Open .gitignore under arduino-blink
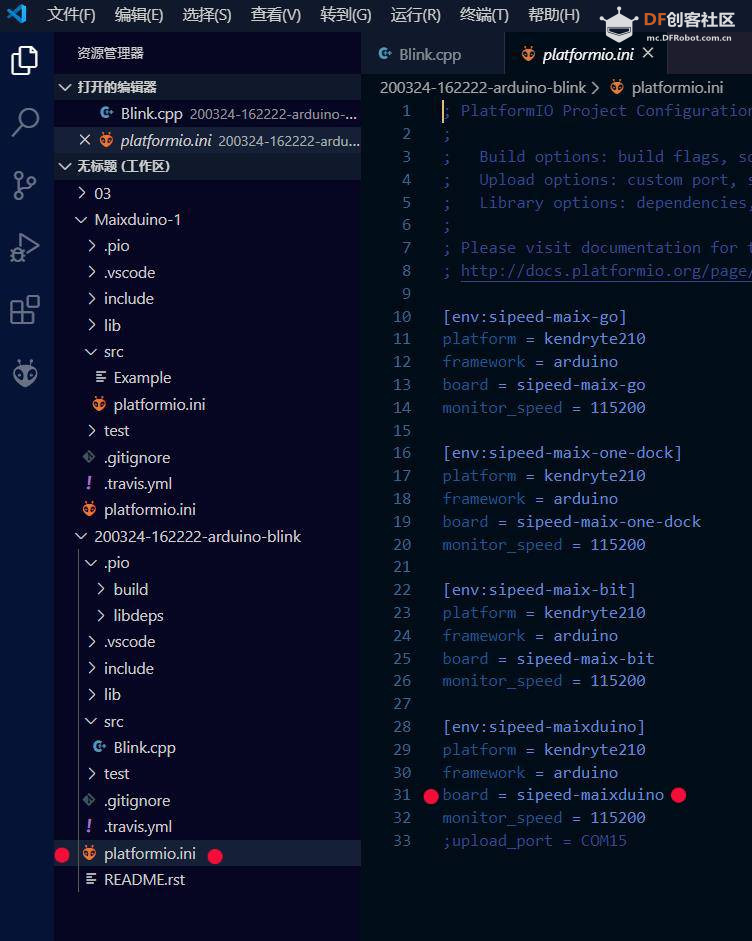 (208, 801)
